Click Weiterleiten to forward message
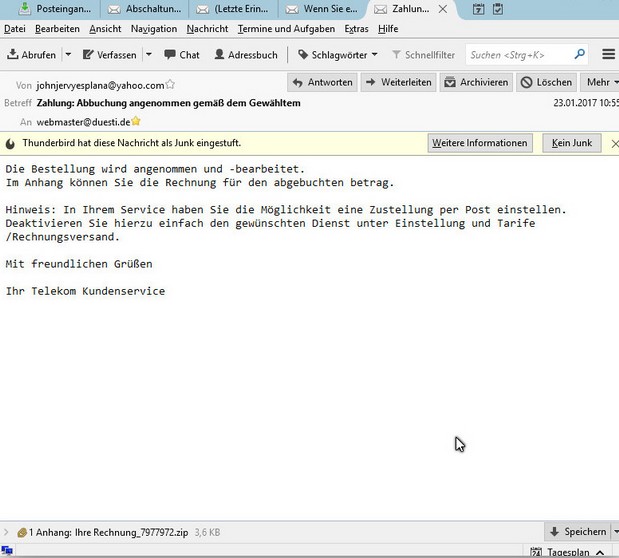Image resolution: width=619 pixels, height=558 pixels. [x=398, y=82]
